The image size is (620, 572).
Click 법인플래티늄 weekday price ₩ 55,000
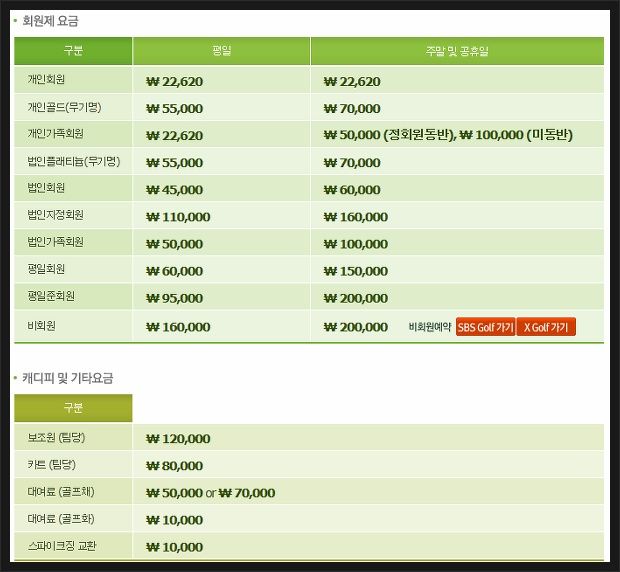pyautogui.click(x=174, y=163)
